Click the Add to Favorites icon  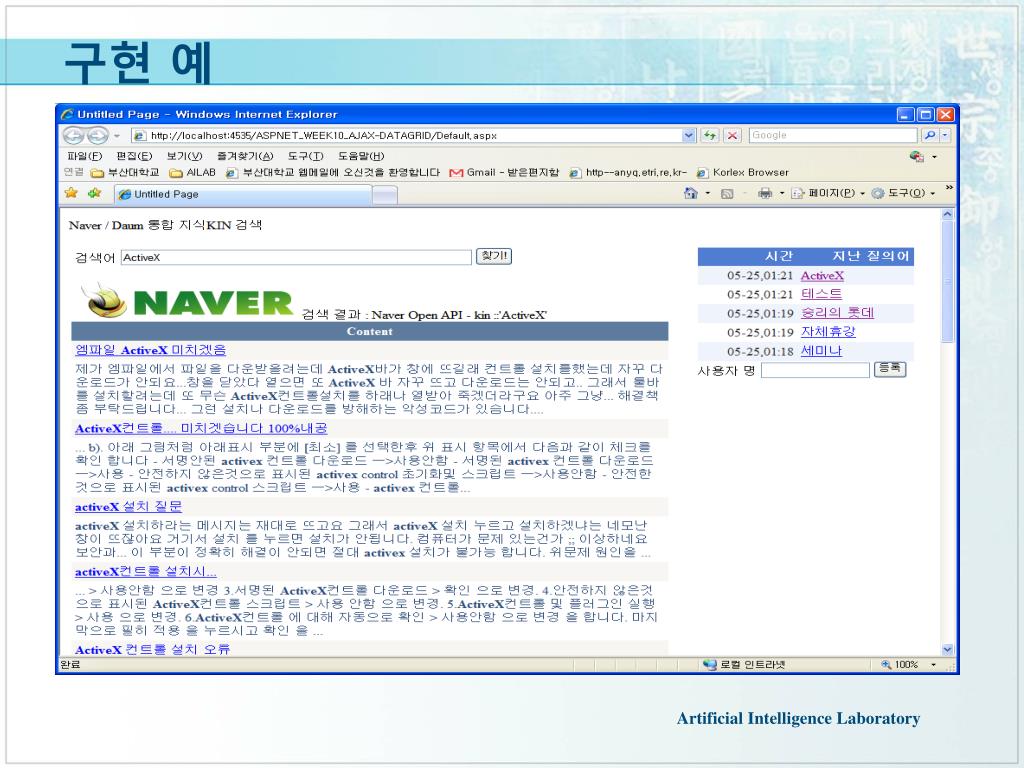[x=95, y=193]
